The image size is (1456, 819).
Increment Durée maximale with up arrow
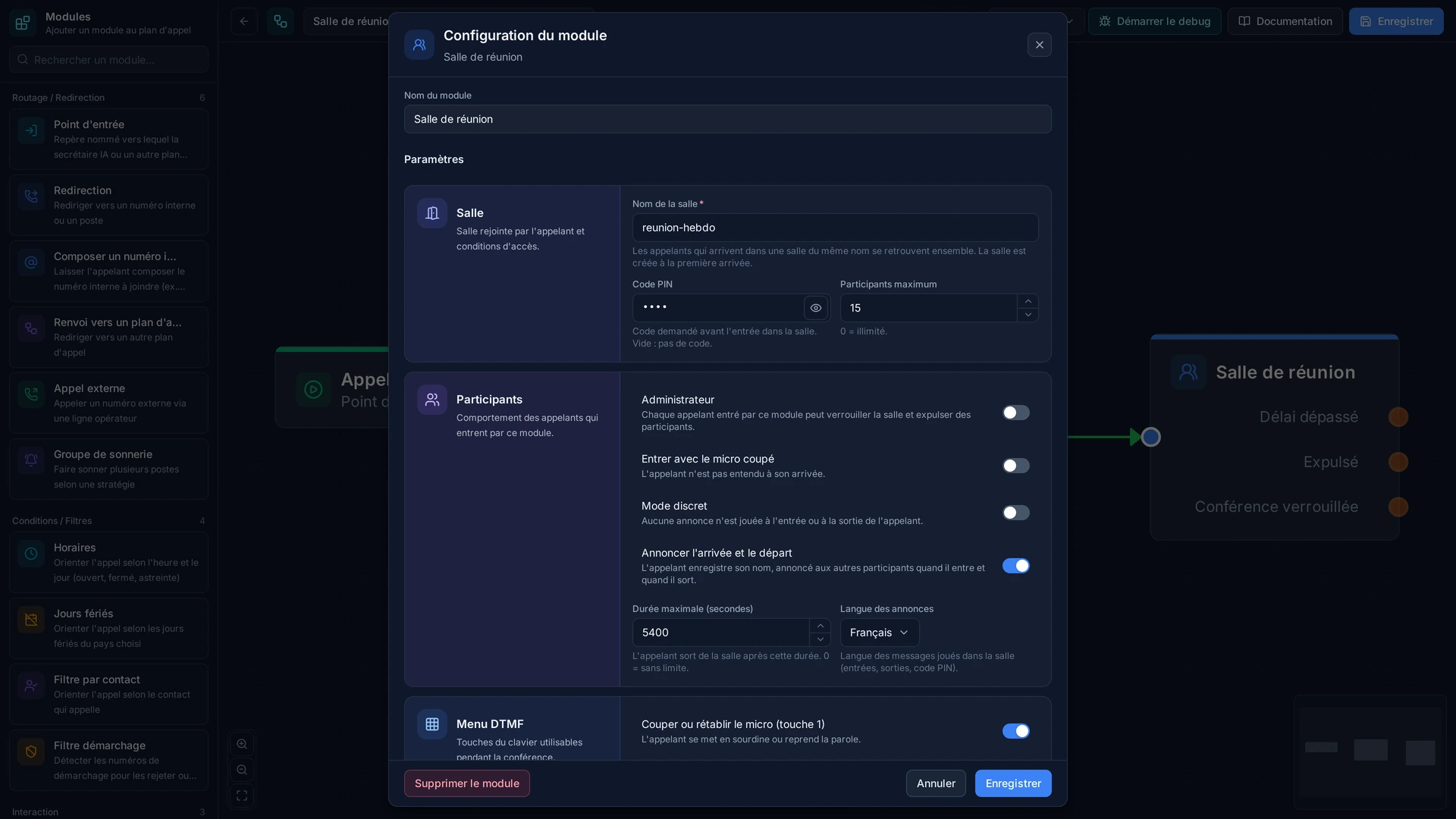pos(821,626)
